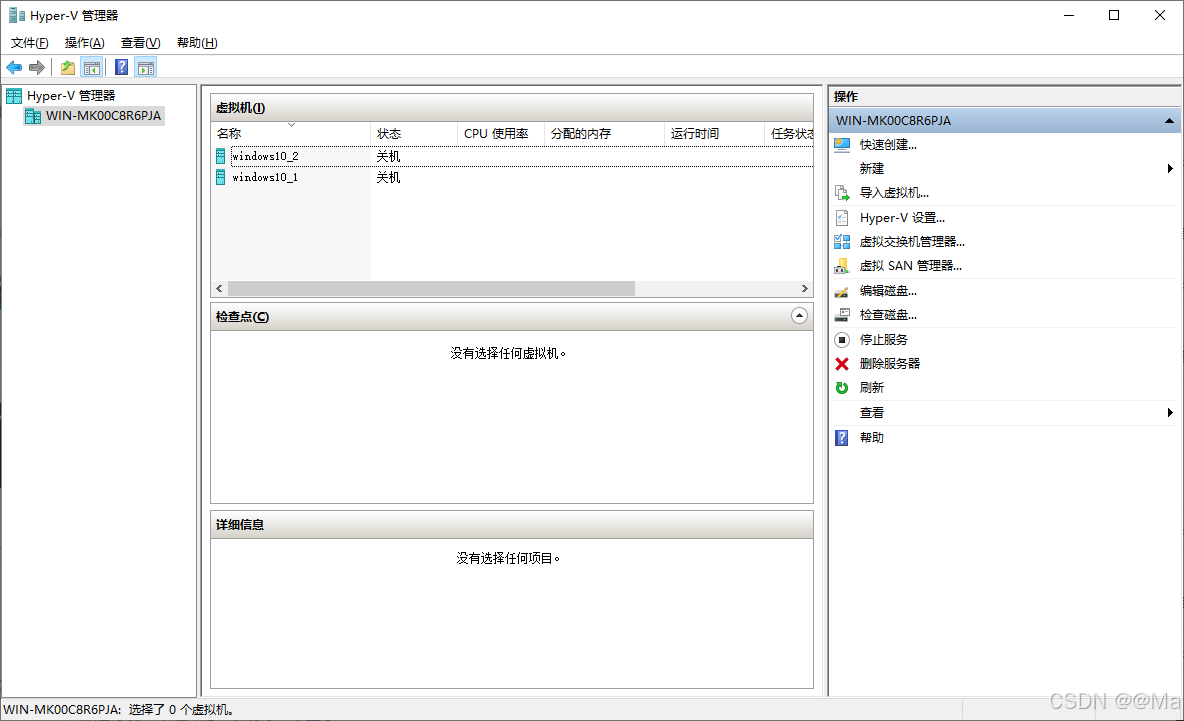Open the blue question mark help toolbar icon

click(x=122, y=68)
